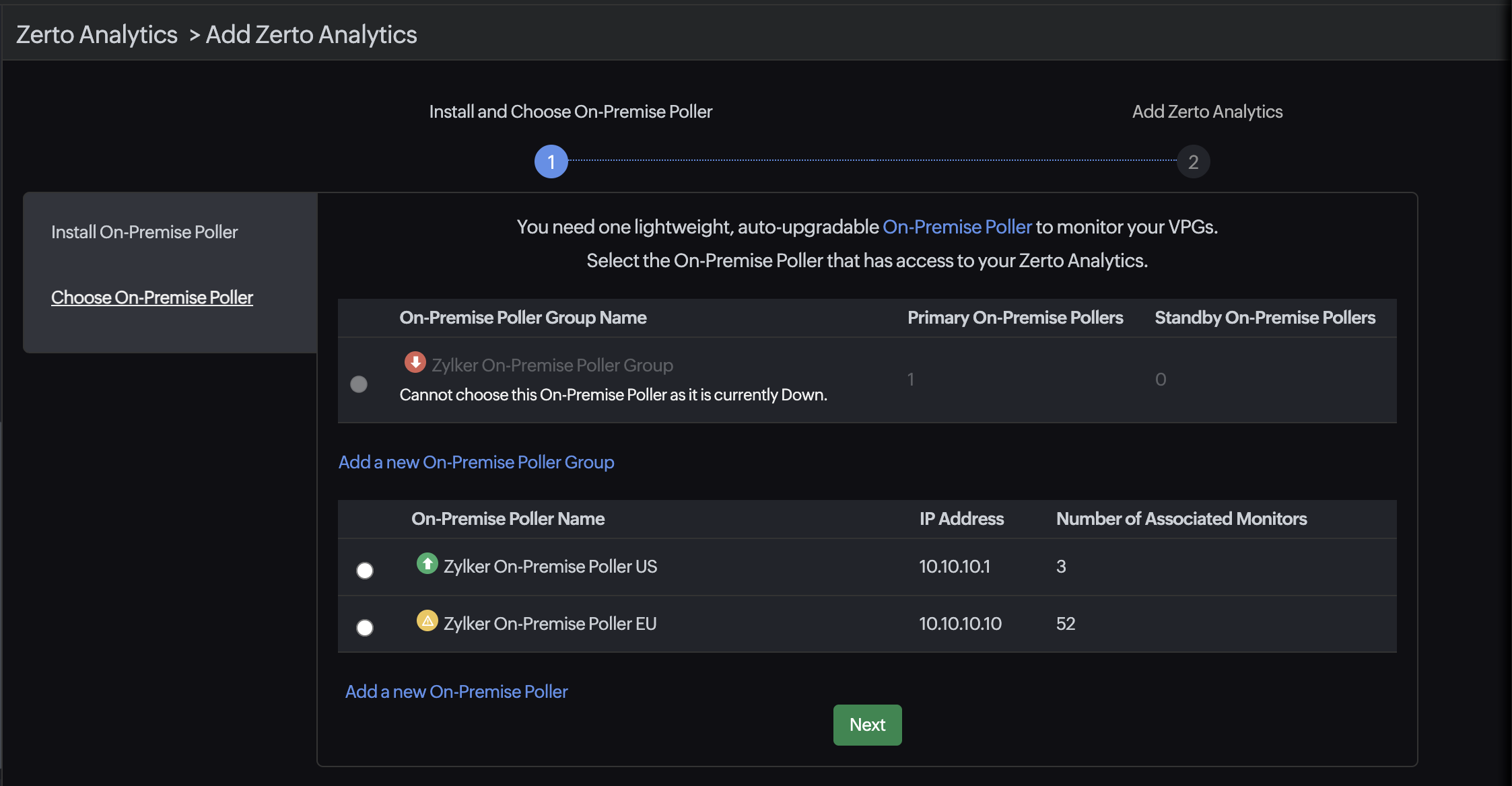Select the Zylker On-Premise Poller EU radio button

pos(365,628)
